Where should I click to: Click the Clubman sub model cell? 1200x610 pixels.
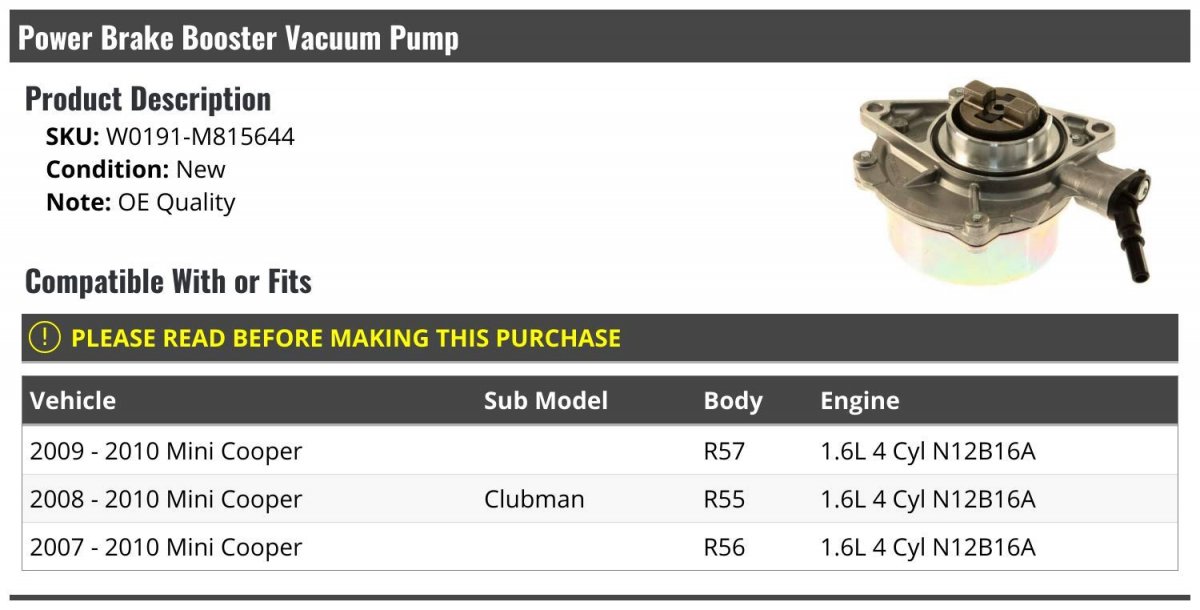point(534,499)
